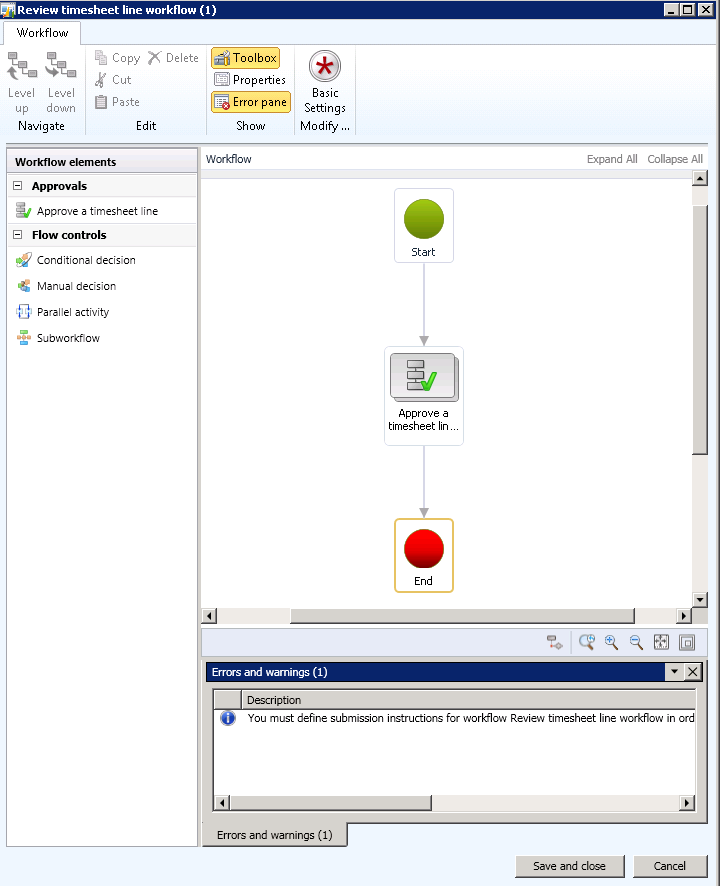This screenshot has width=720, height=886.
Task: Open Errors and warnings pane dropdown arrow
Action: point(674,672)
